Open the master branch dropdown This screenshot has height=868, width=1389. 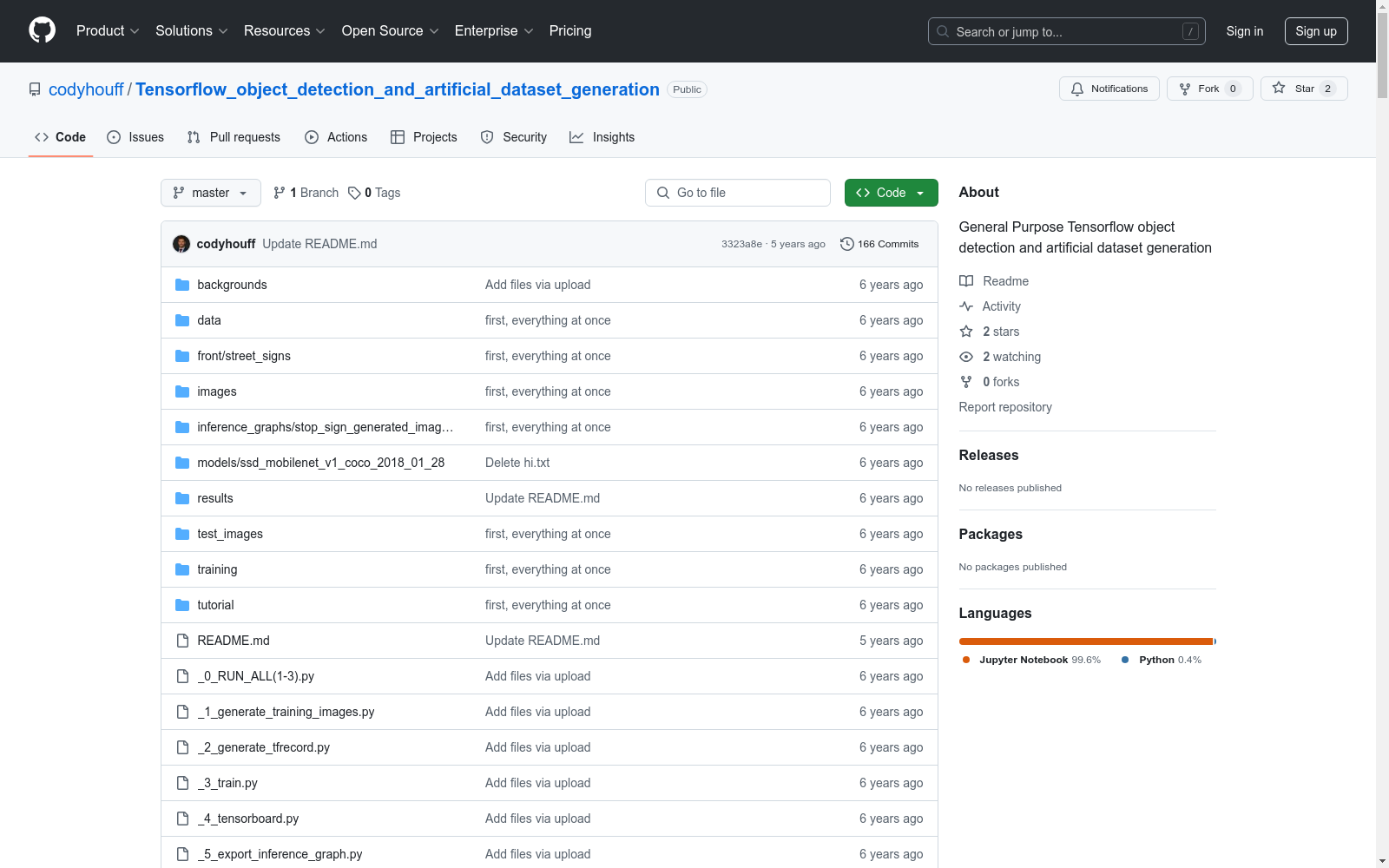coord(211,193)
